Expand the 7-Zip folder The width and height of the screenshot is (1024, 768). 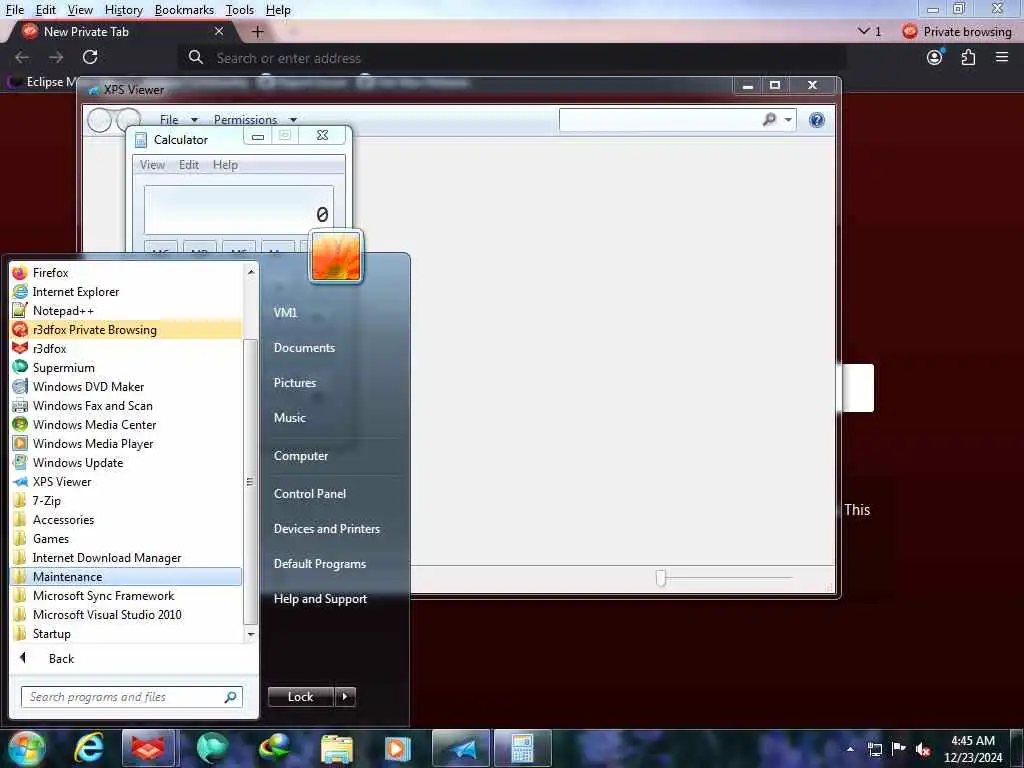click(x=126, y=501)
